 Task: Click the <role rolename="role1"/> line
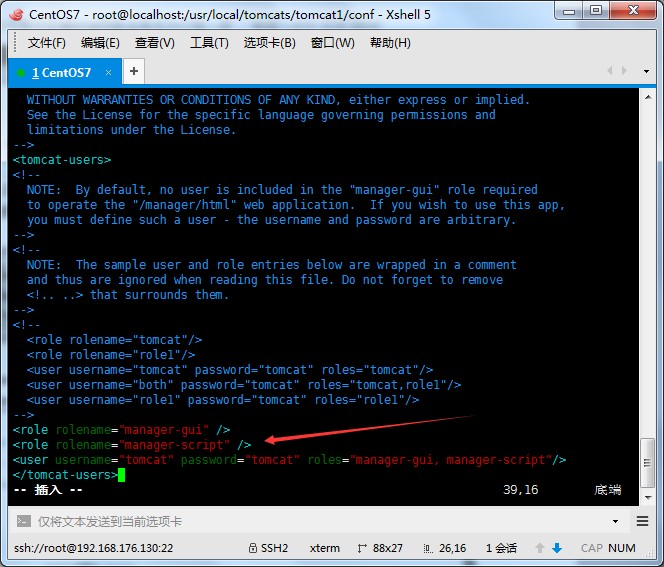pos(111,355)
